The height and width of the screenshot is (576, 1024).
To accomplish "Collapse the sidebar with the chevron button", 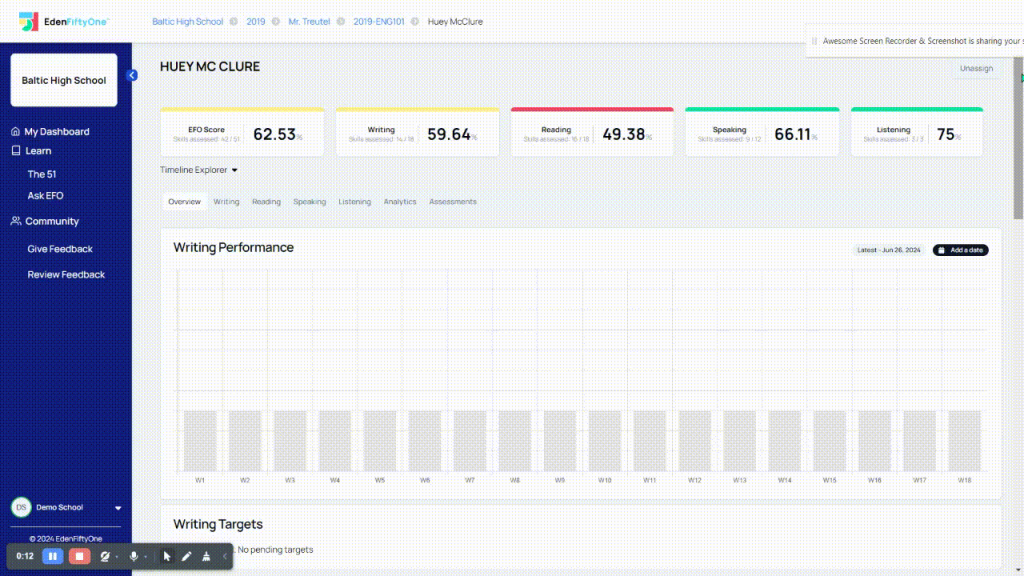I will tap(132, 75).
